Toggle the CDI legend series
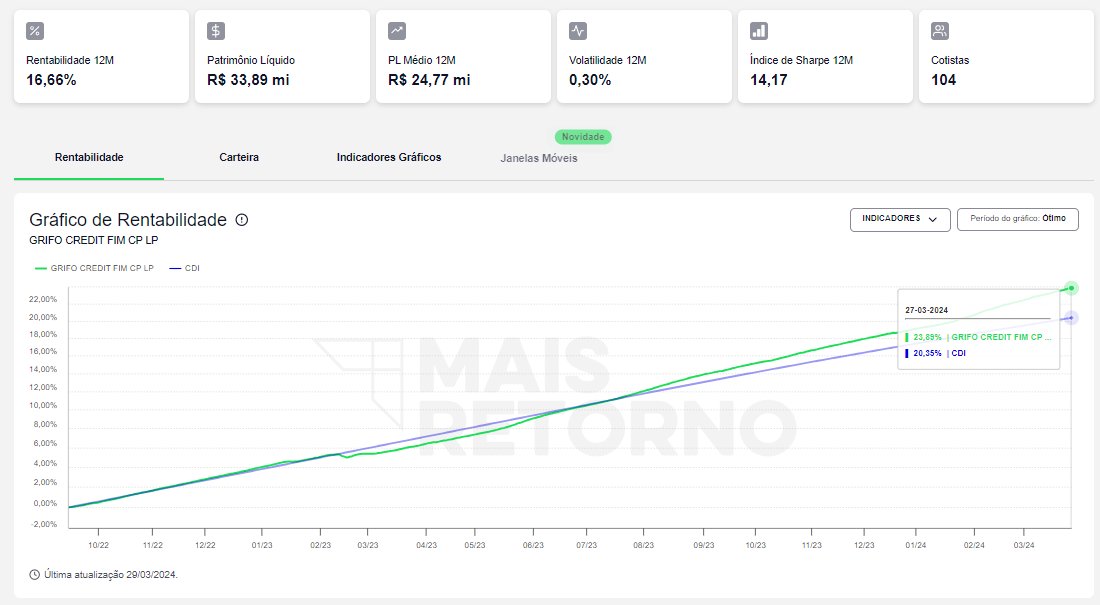This screenshot has width=1100, height=605. (x=185, y=268)
